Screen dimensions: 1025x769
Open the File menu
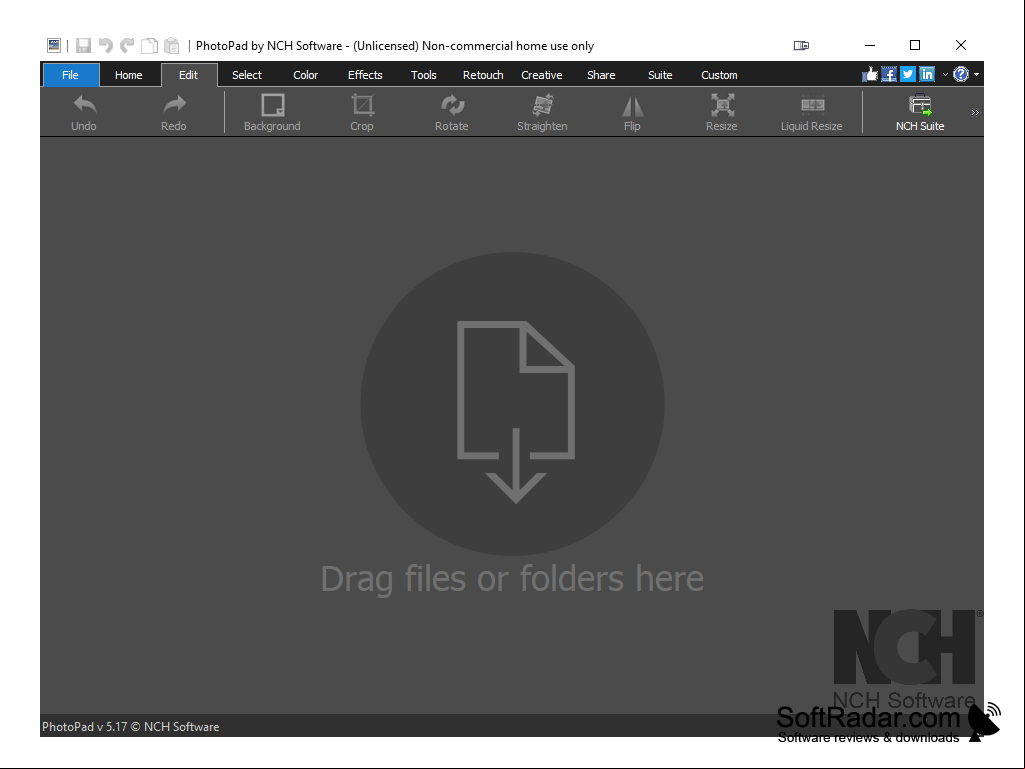[71, 75]
